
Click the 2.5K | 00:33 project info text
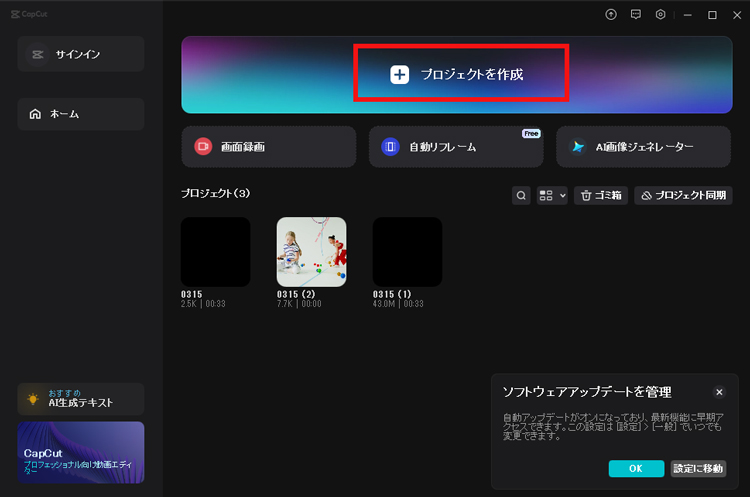203,304
